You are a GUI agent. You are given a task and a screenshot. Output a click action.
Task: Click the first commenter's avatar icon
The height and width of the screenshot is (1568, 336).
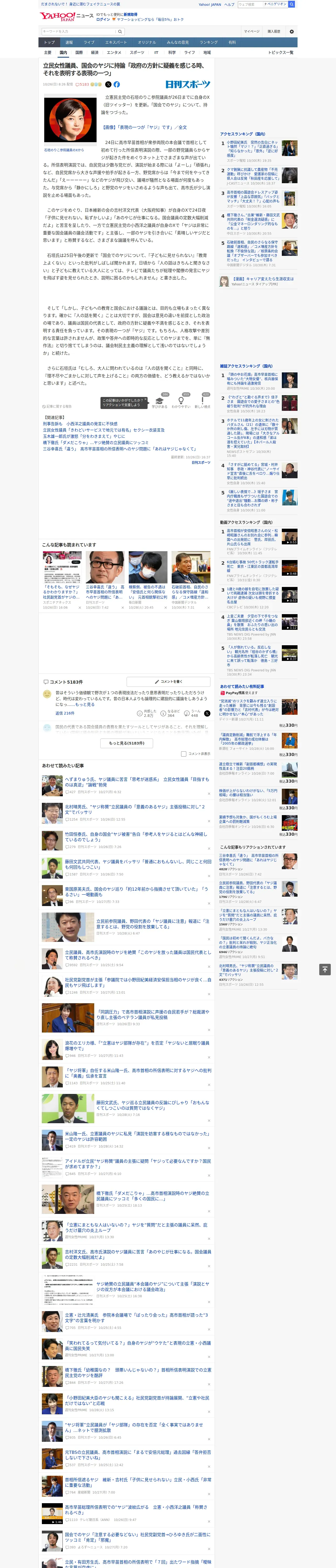[47, 694]
